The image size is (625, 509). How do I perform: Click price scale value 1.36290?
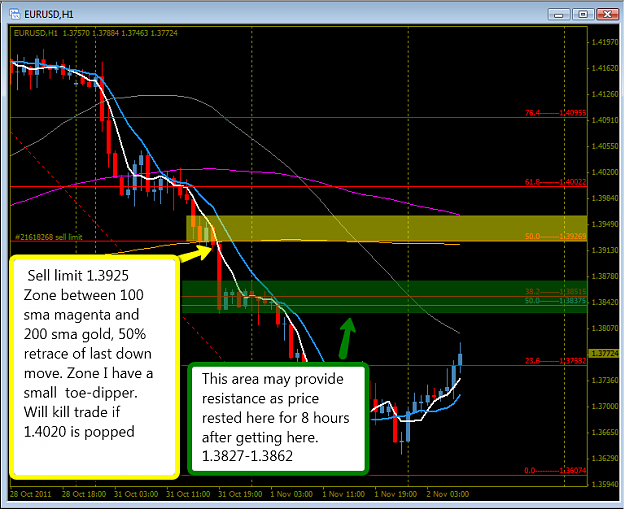(x=605, y=458)
